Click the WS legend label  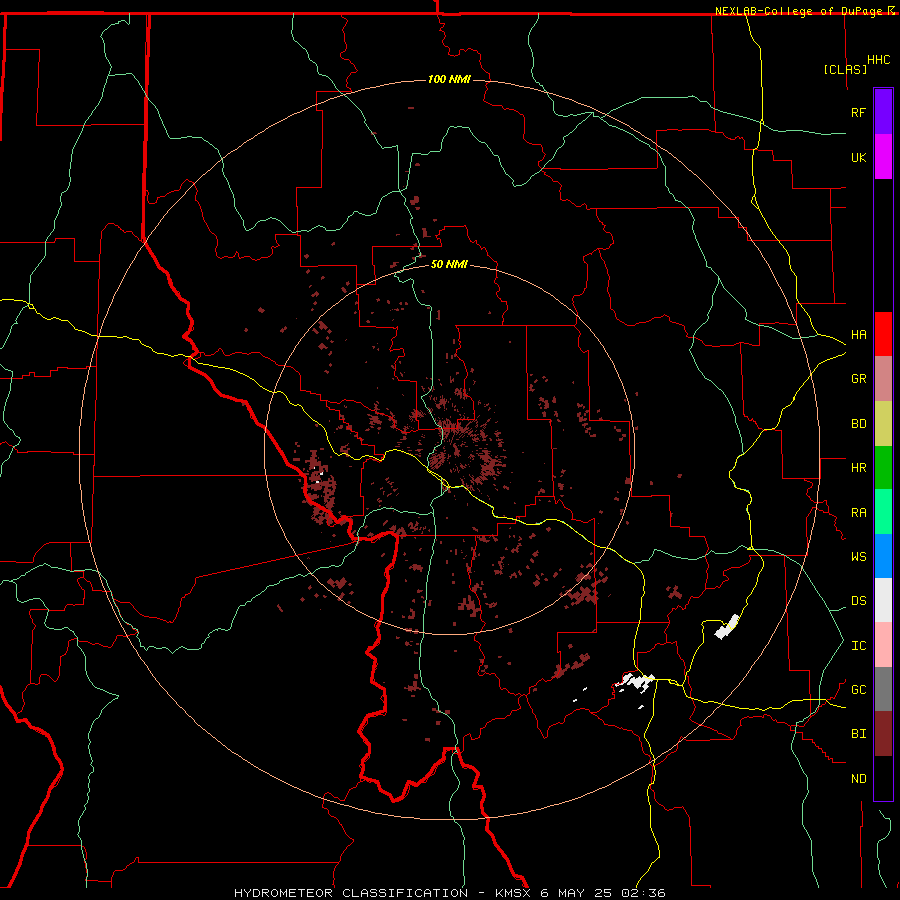[x=858, y=556]
